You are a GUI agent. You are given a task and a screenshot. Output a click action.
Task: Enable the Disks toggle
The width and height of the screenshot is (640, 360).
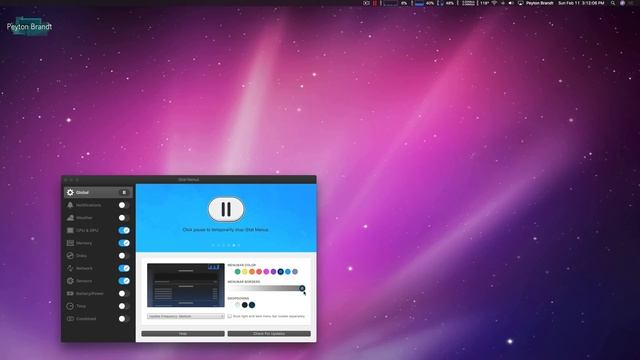pyautogui.click(x=124, y=256)
